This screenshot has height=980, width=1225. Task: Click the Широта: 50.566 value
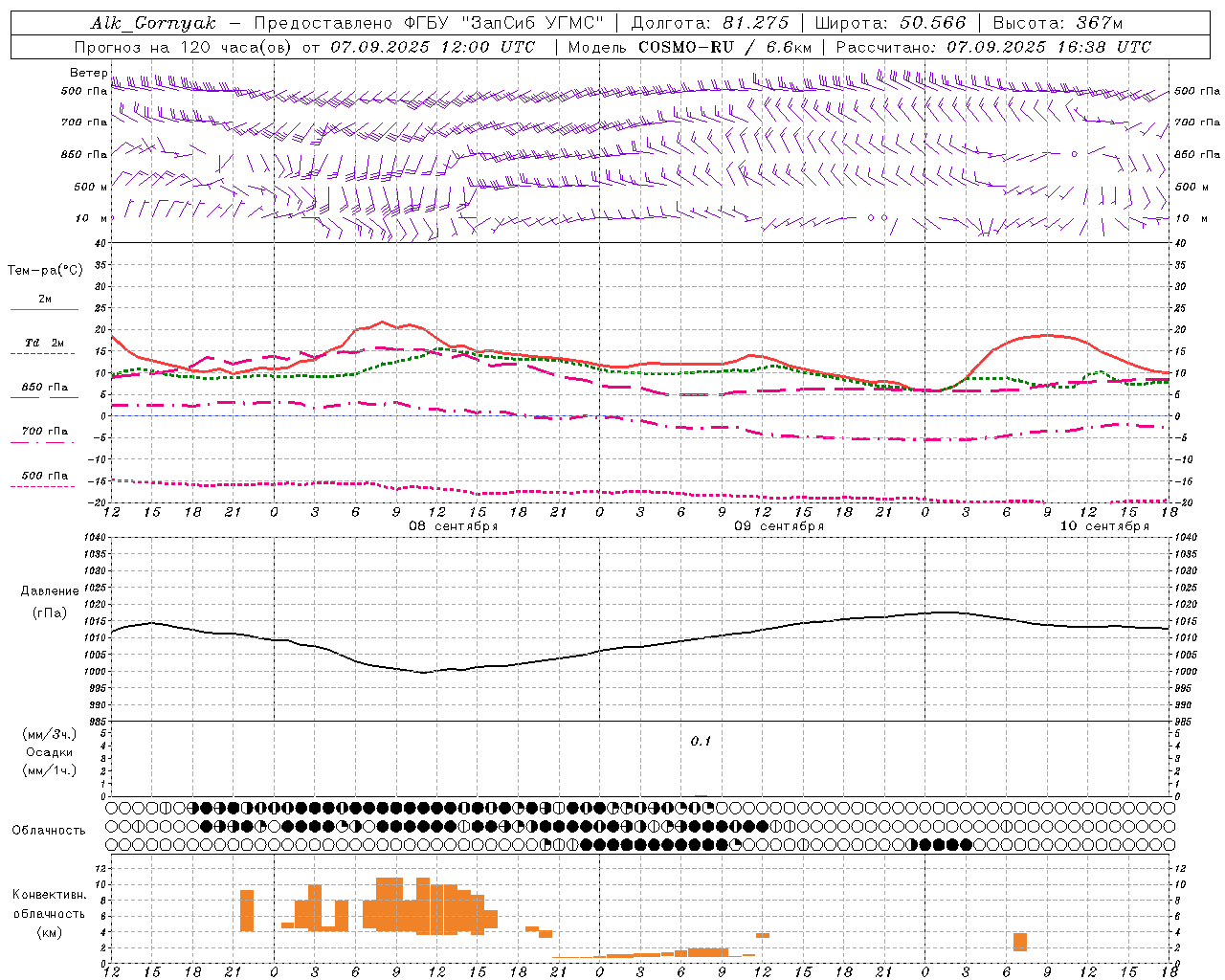click(890, 23)
